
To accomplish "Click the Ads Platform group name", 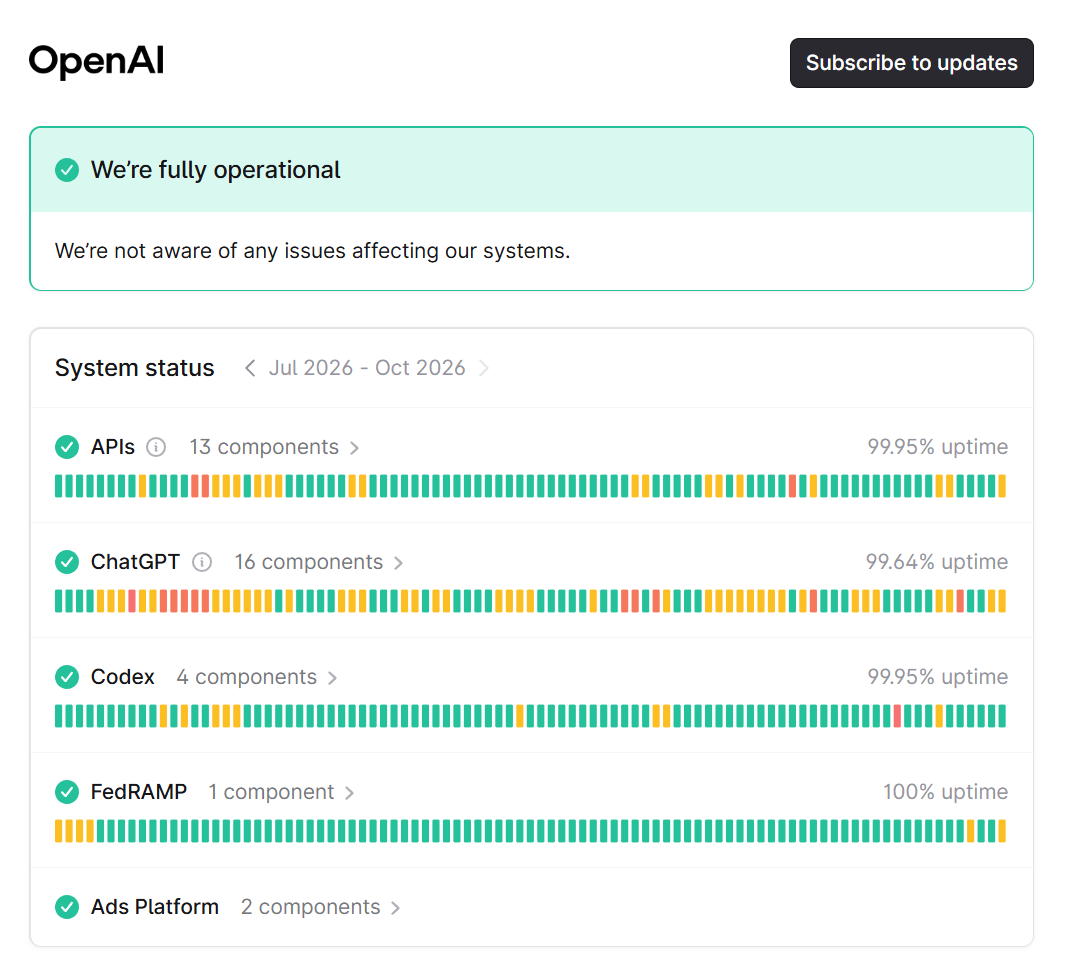I will click(x=155, y=907).
